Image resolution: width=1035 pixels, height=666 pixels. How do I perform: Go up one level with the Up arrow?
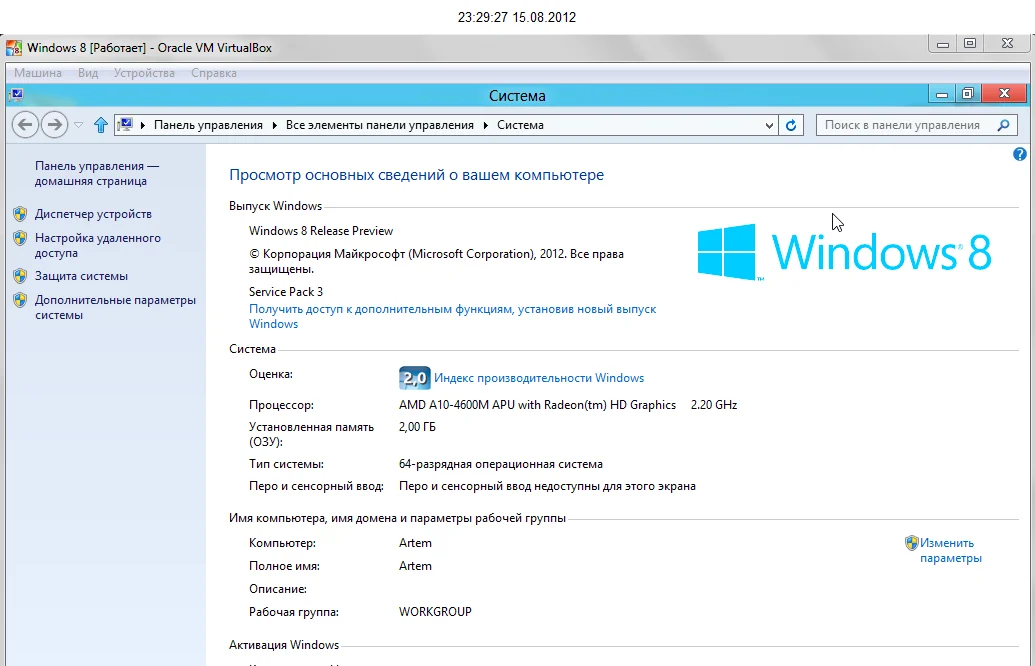coord(100,125)
